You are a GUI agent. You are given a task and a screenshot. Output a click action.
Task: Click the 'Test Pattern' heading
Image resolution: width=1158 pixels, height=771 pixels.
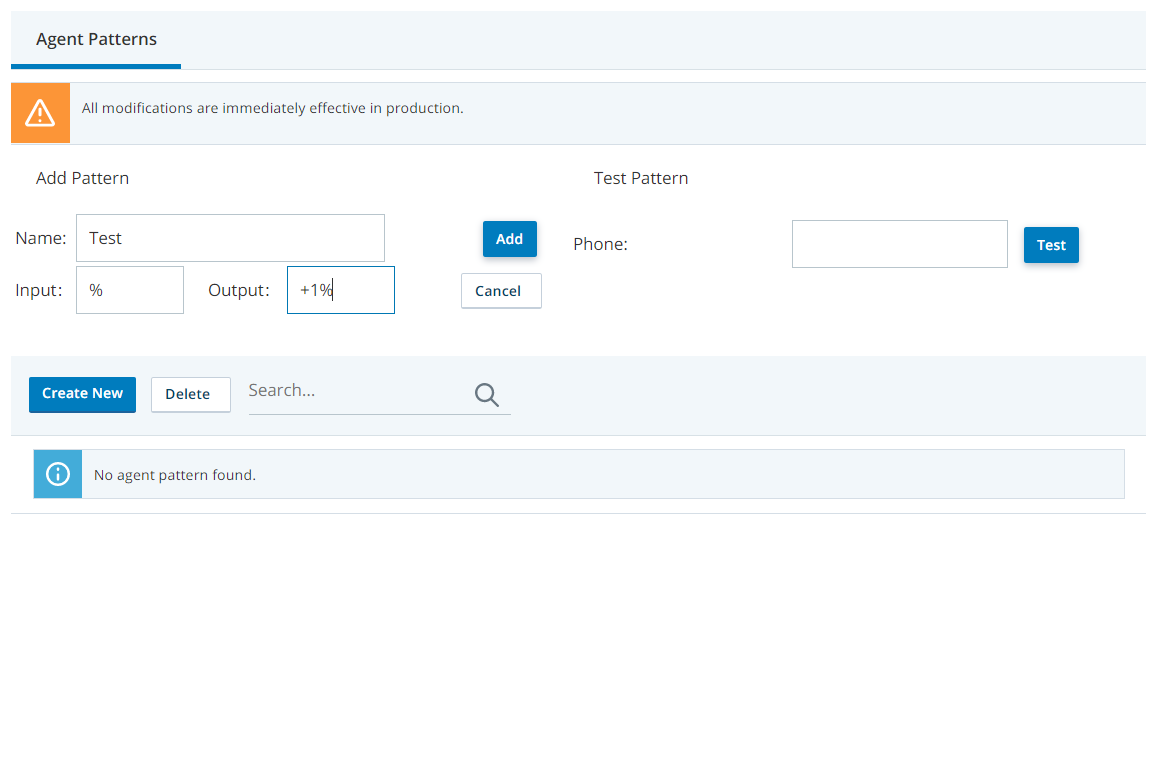[x=641, y=178]
